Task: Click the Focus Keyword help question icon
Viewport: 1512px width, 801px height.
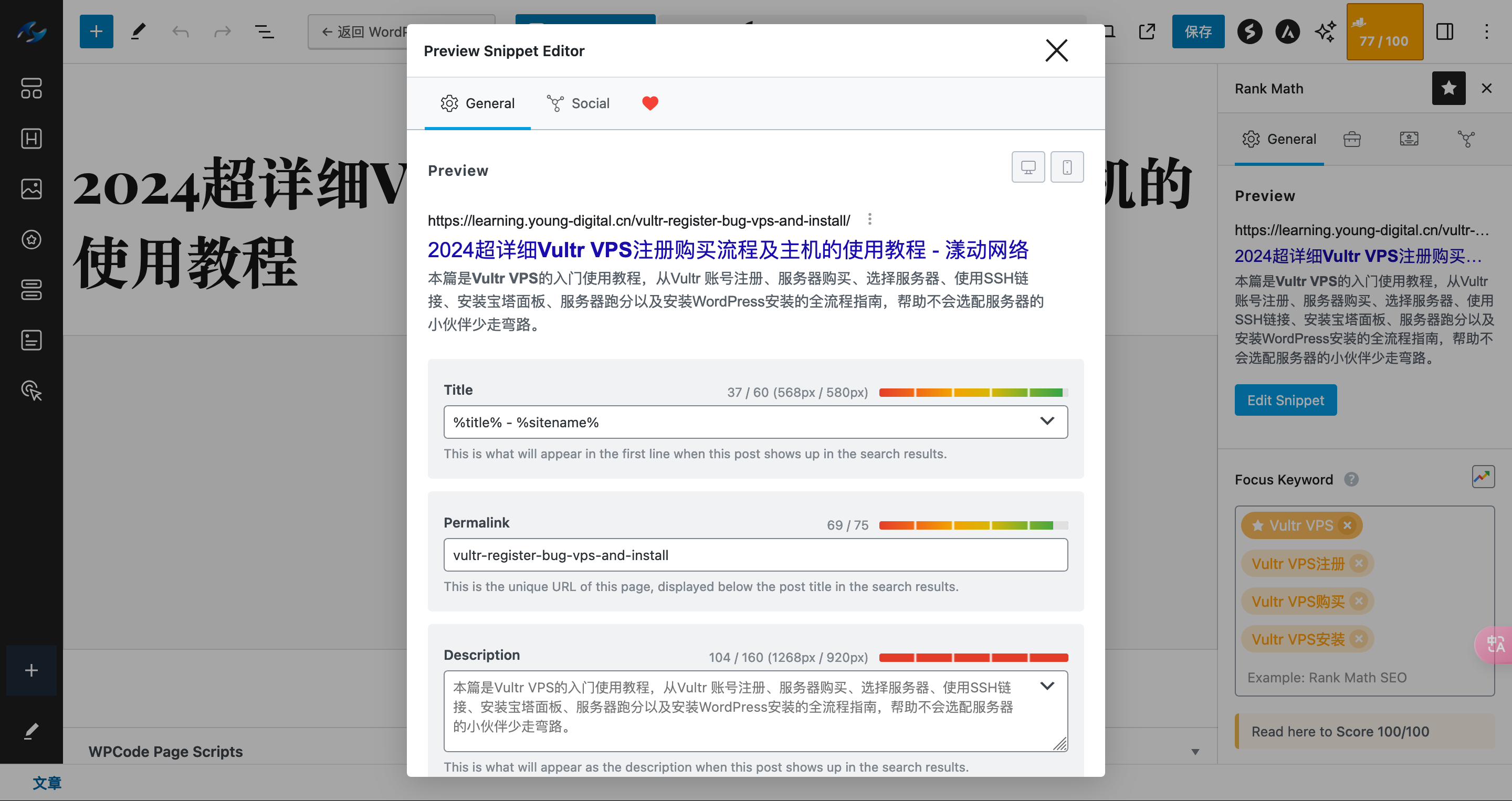Action: pyautogui.click(x=1351, y=480)
